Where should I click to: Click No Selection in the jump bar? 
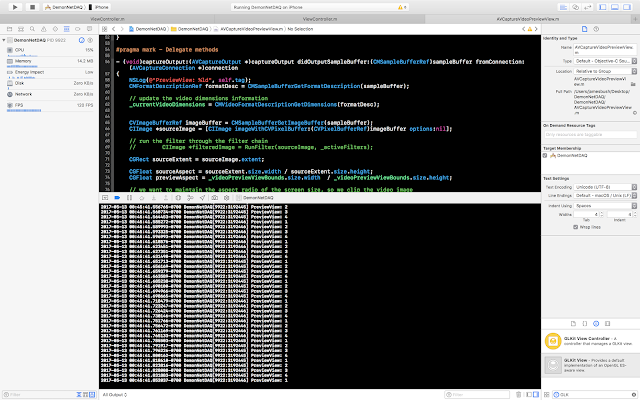tap(300, 29)
